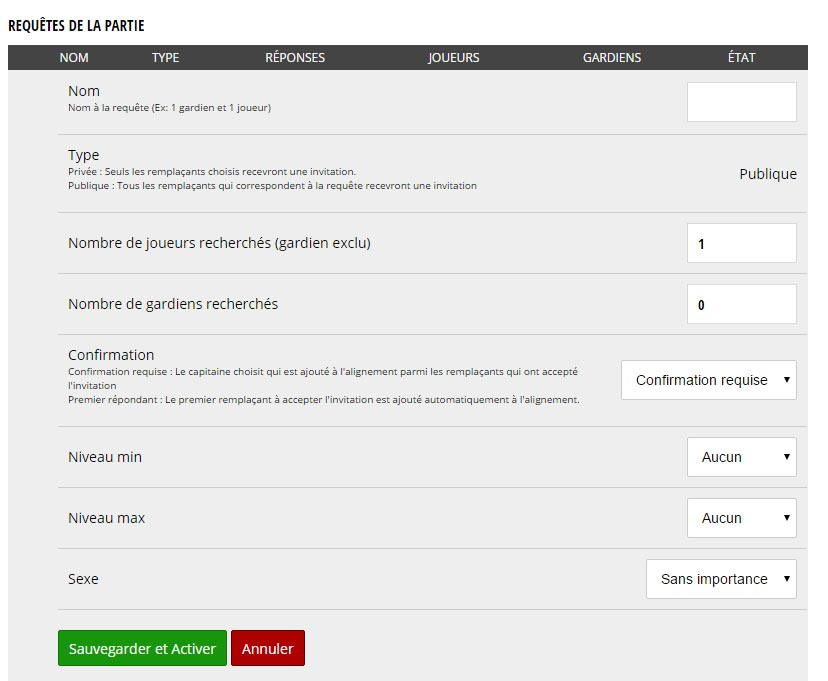This screenshot has width=828, height=681.
Task: Click the Niveau max label
Action: pos(106,518)
